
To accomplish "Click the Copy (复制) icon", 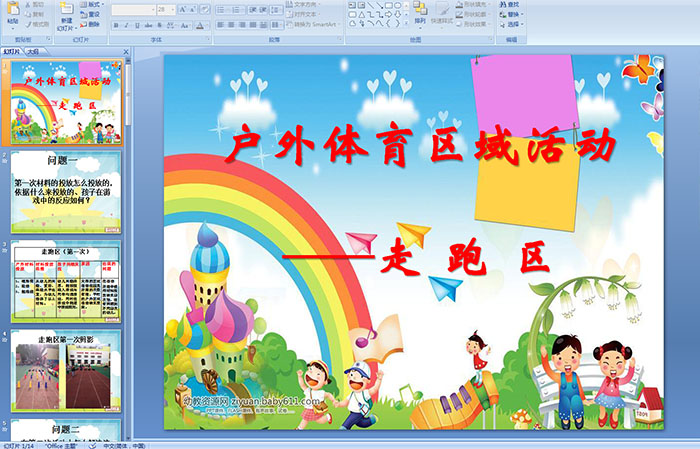I will pyautogui.click(x=28, y=14).
